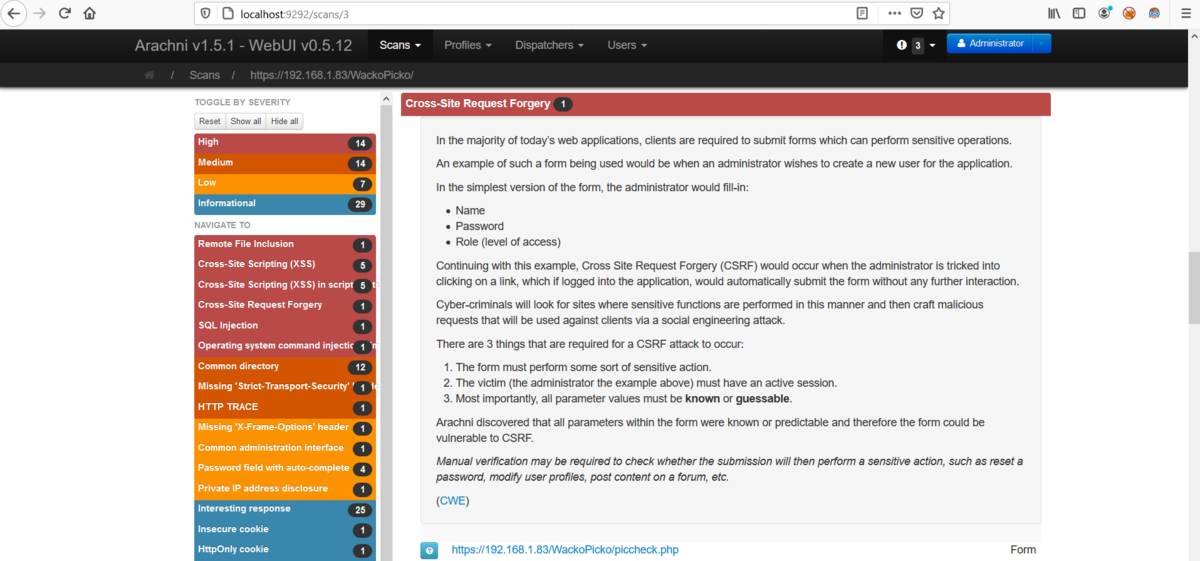Toggle Low severity issues
Viewport: 1200px width, 561px height.
click(285, 184)
